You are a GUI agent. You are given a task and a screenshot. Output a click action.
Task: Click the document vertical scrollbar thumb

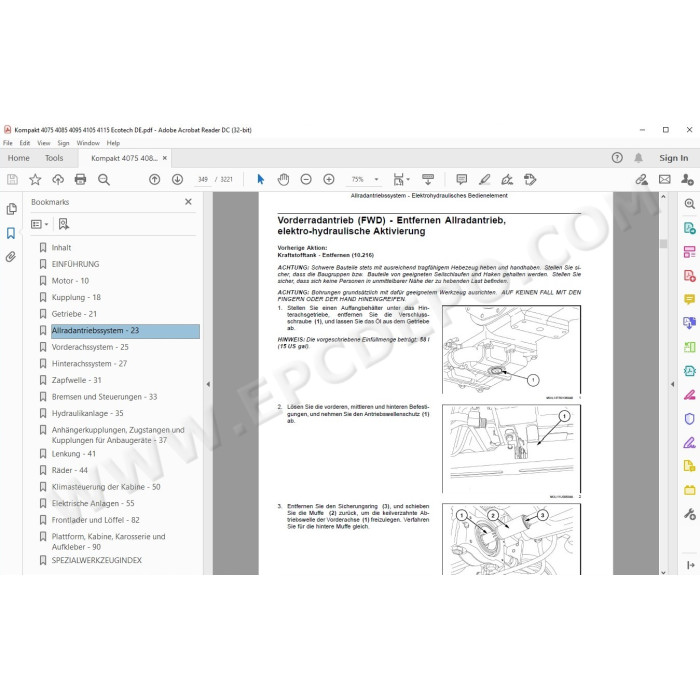coord(663,243)
